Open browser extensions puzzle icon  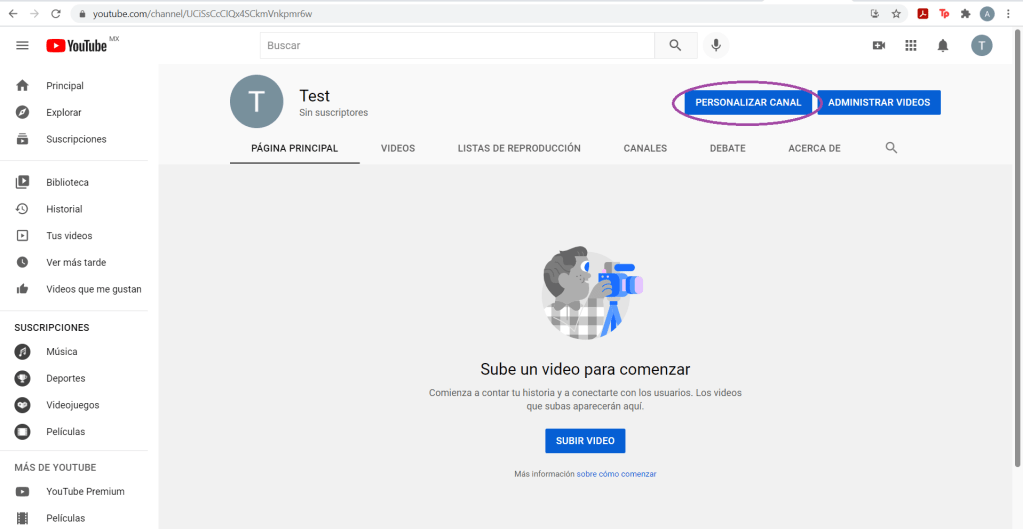click(x=966, y=14)
